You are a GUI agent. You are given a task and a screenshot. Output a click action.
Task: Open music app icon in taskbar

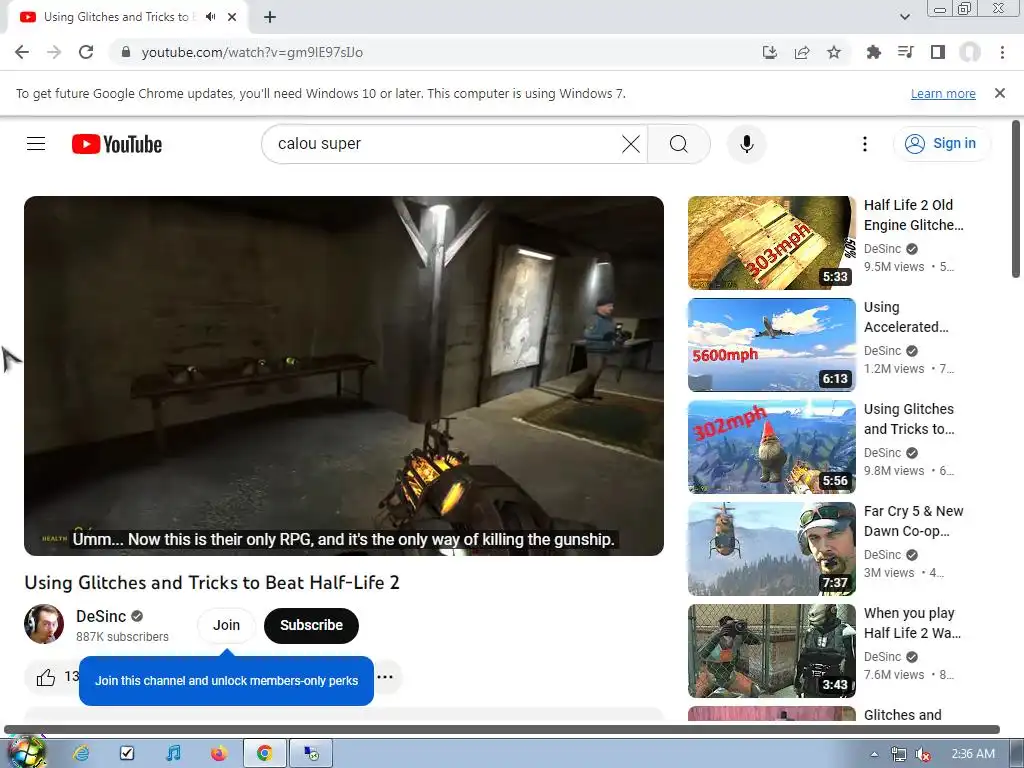point(173,753)
